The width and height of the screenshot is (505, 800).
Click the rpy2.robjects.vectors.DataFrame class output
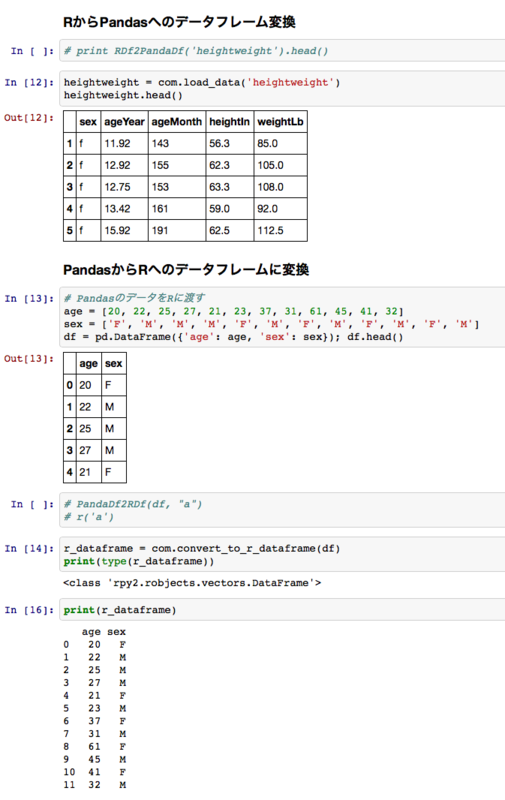point(192,583)
